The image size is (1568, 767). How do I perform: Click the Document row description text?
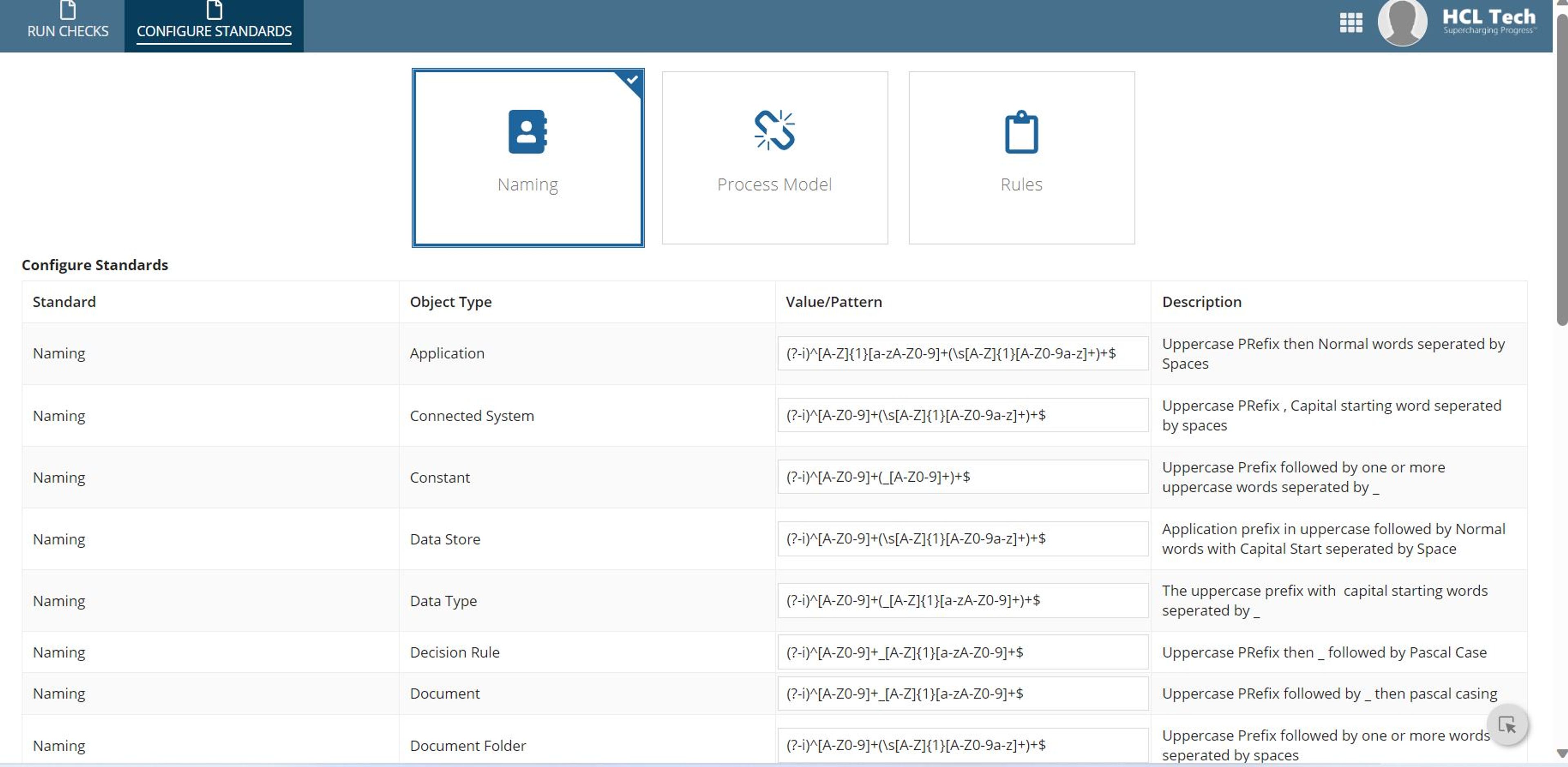click(1330, 694)
